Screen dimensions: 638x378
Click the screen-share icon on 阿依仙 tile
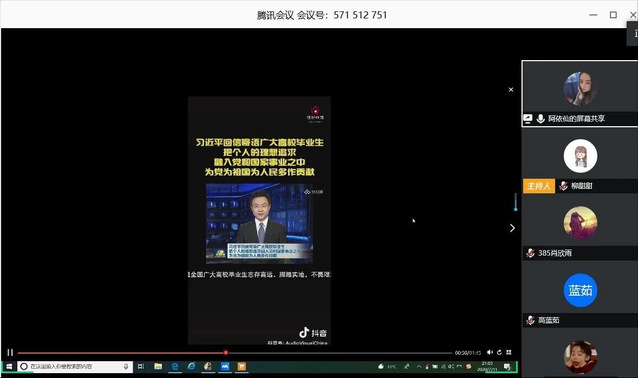click(528, 119)
